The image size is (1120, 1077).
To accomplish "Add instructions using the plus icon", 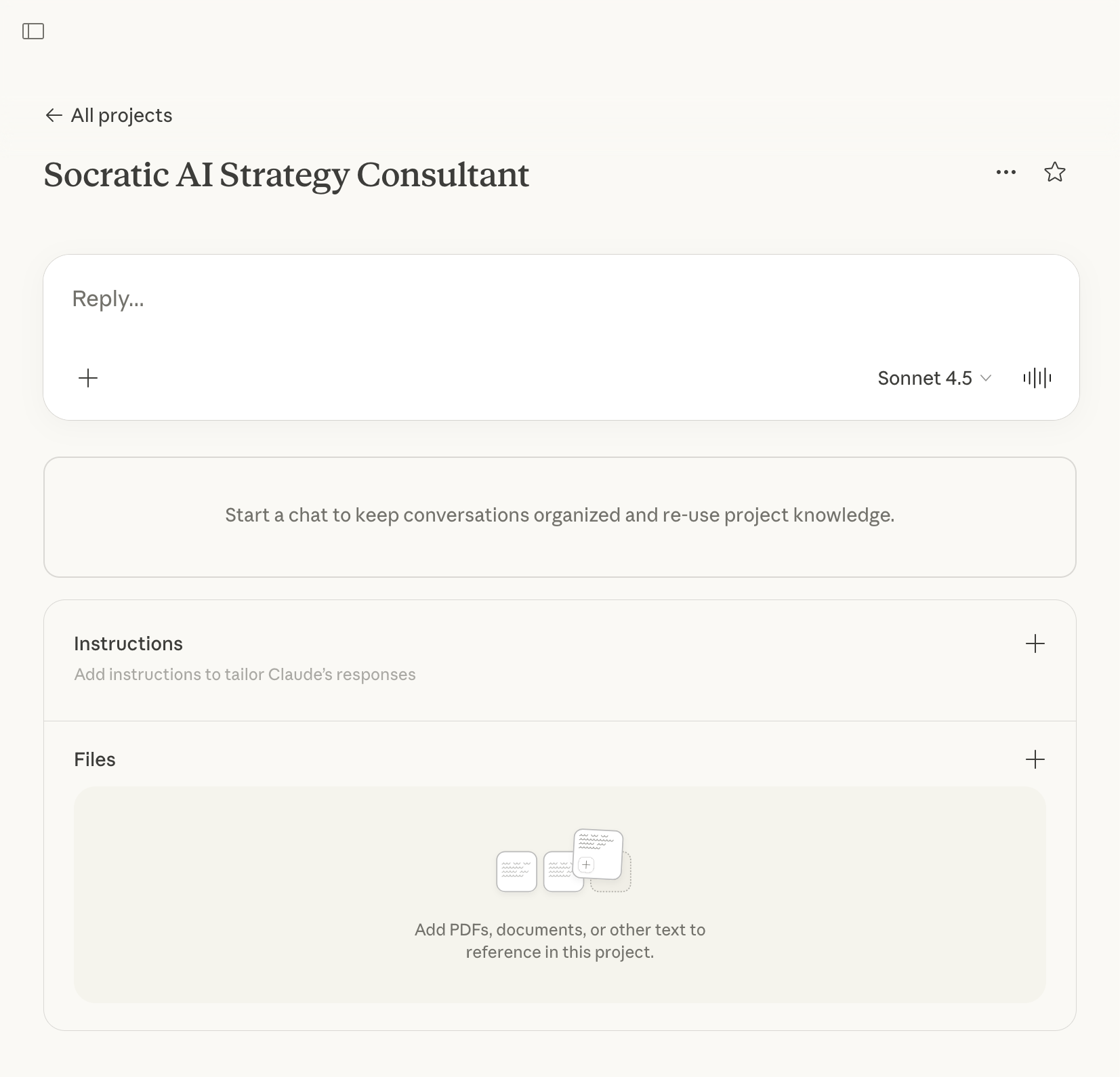I will click(x=1035, y=643).
